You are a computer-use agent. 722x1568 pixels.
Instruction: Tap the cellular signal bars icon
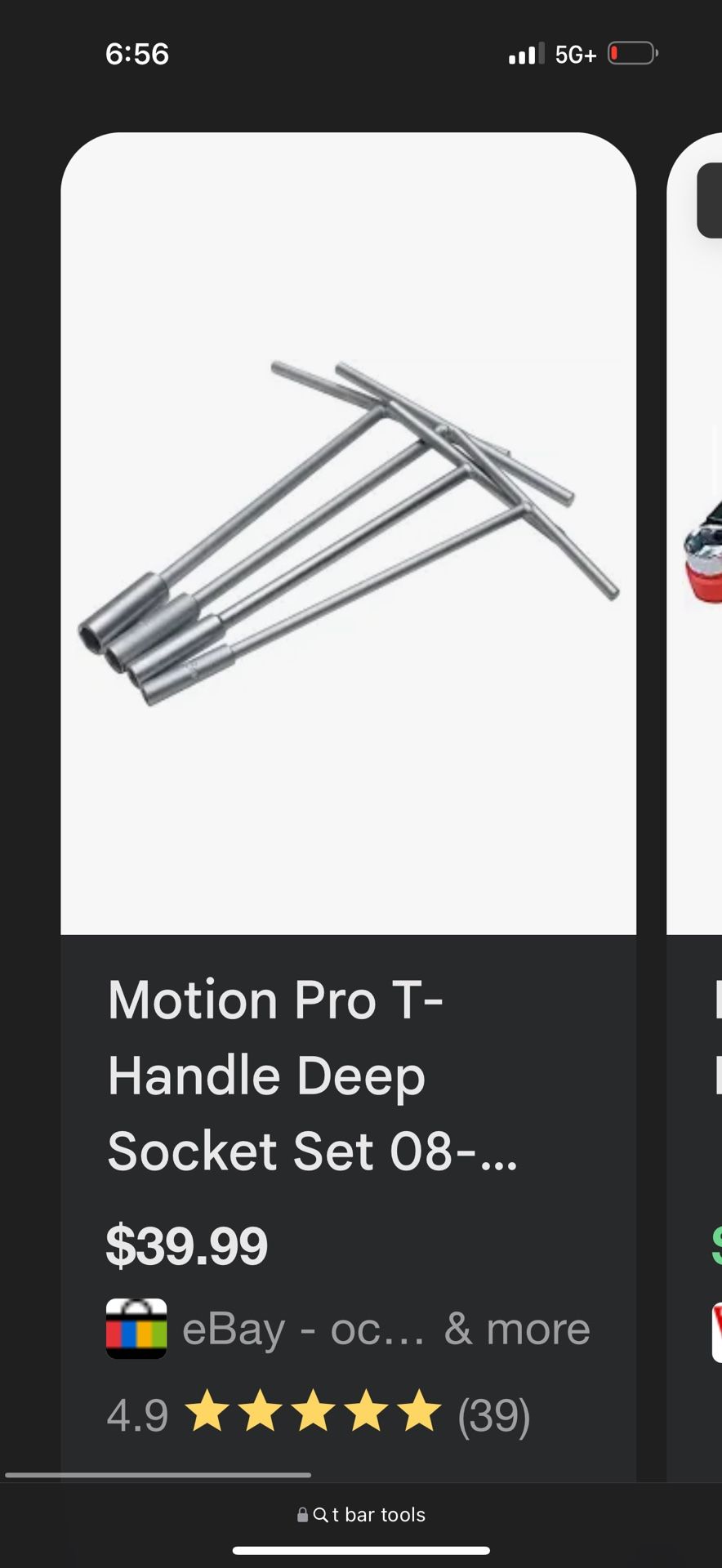(526, 54)
